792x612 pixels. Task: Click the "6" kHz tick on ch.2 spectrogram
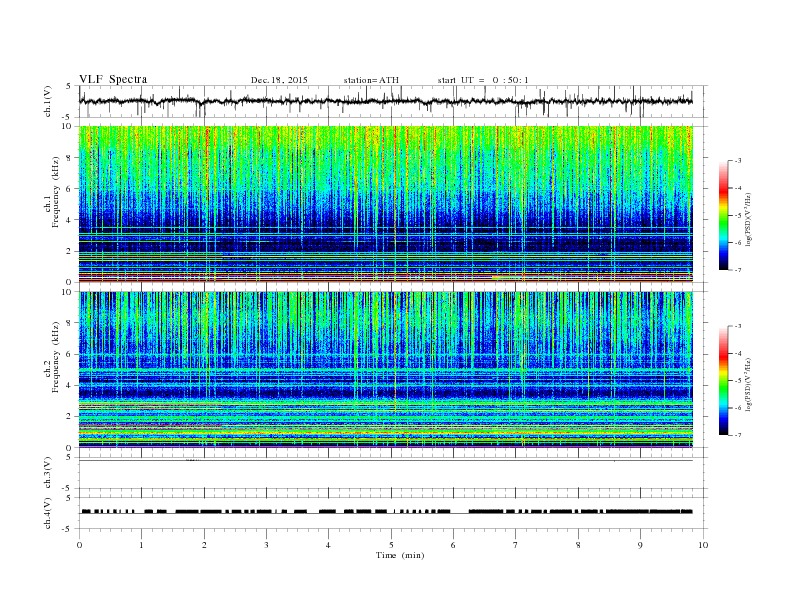click(70, 354)
